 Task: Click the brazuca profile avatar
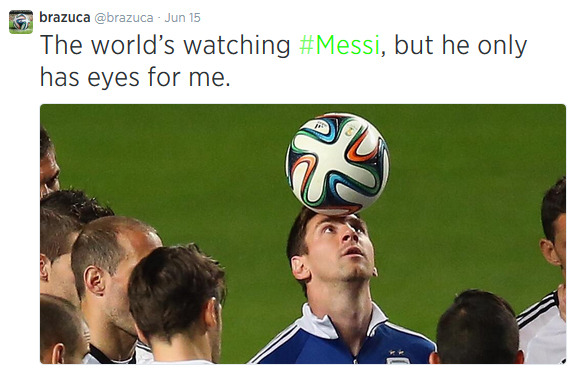(21, 22)
